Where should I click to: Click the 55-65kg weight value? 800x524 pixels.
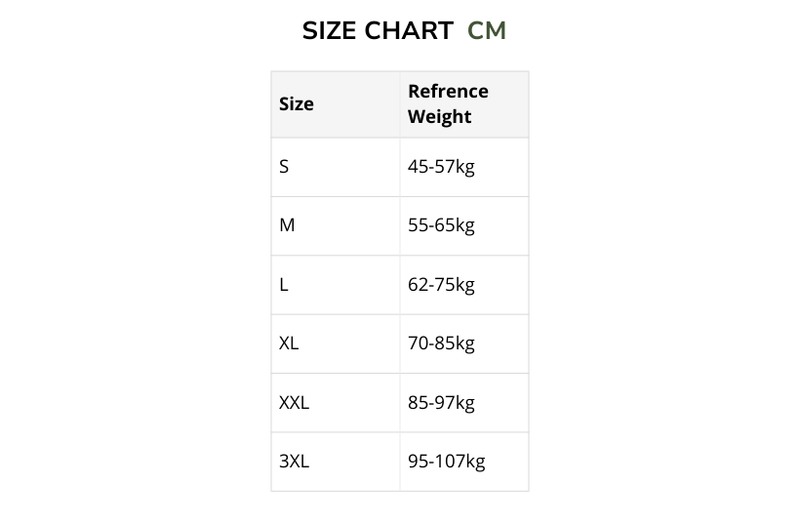pyautogui.click(x=441, y=226)
